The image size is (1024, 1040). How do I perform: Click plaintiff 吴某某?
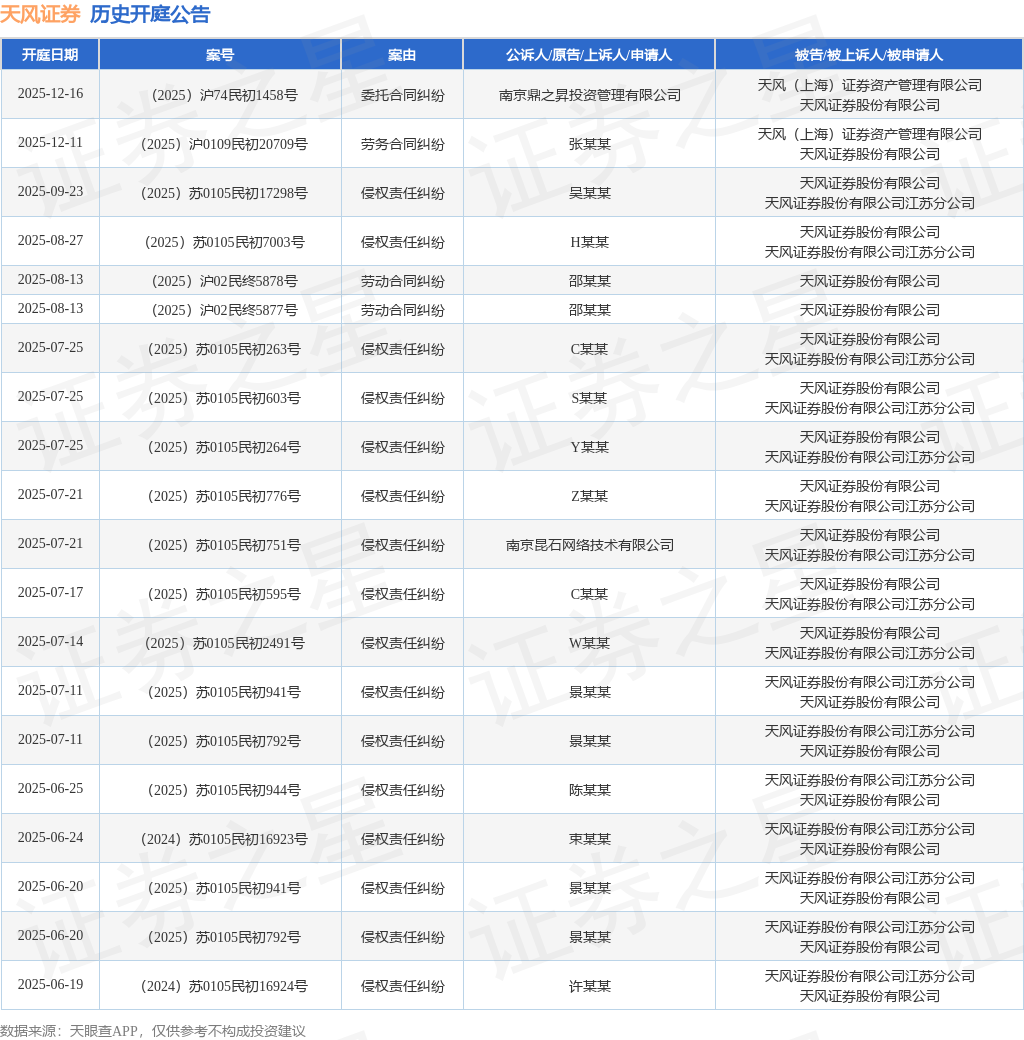(x=590, y=193)
